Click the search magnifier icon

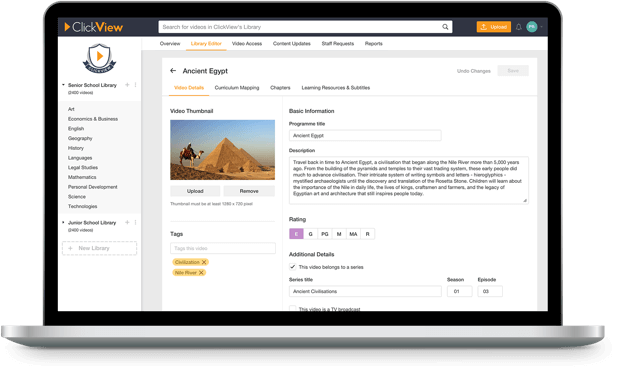[x=445, y=27]
